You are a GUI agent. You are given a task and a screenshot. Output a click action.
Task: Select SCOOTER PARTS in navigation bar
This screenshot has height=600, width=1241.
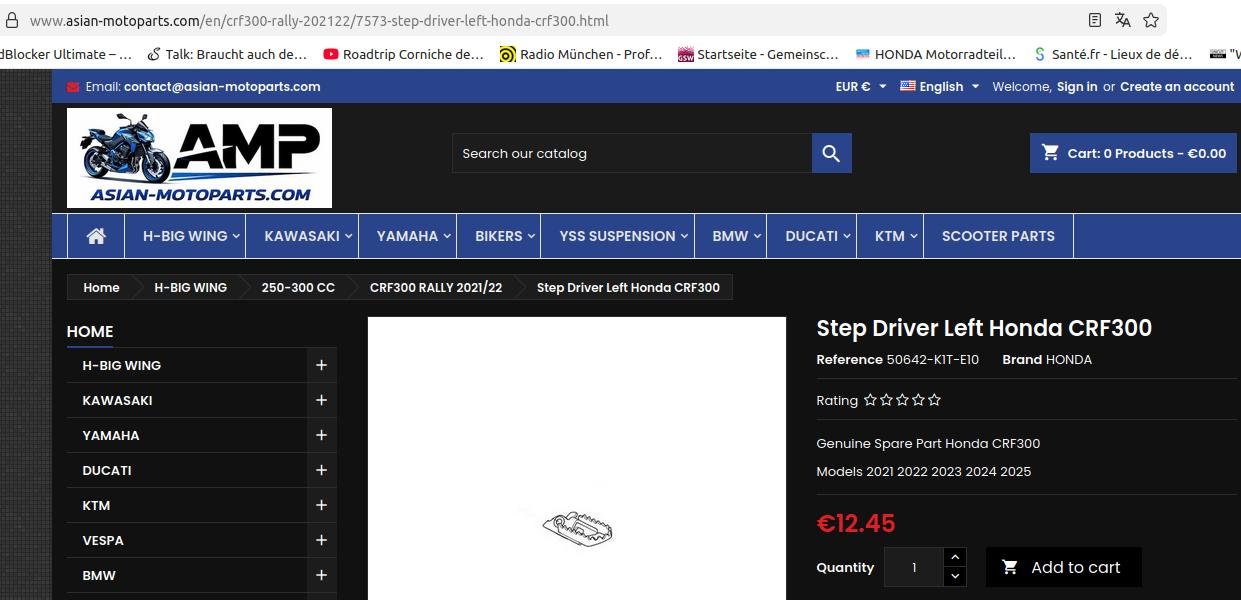[998, 236]
